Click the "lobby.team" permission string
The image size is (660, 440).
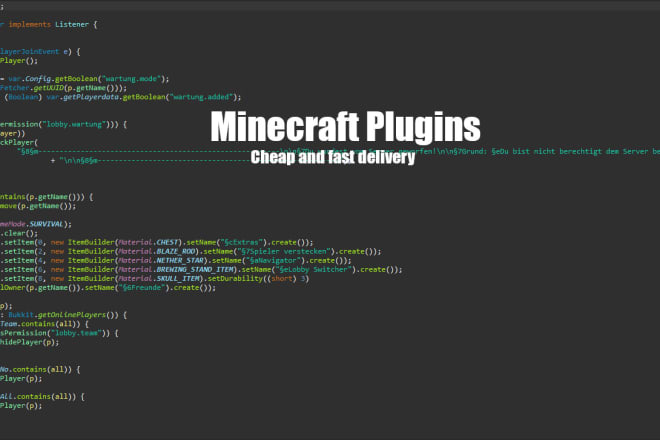76,333
